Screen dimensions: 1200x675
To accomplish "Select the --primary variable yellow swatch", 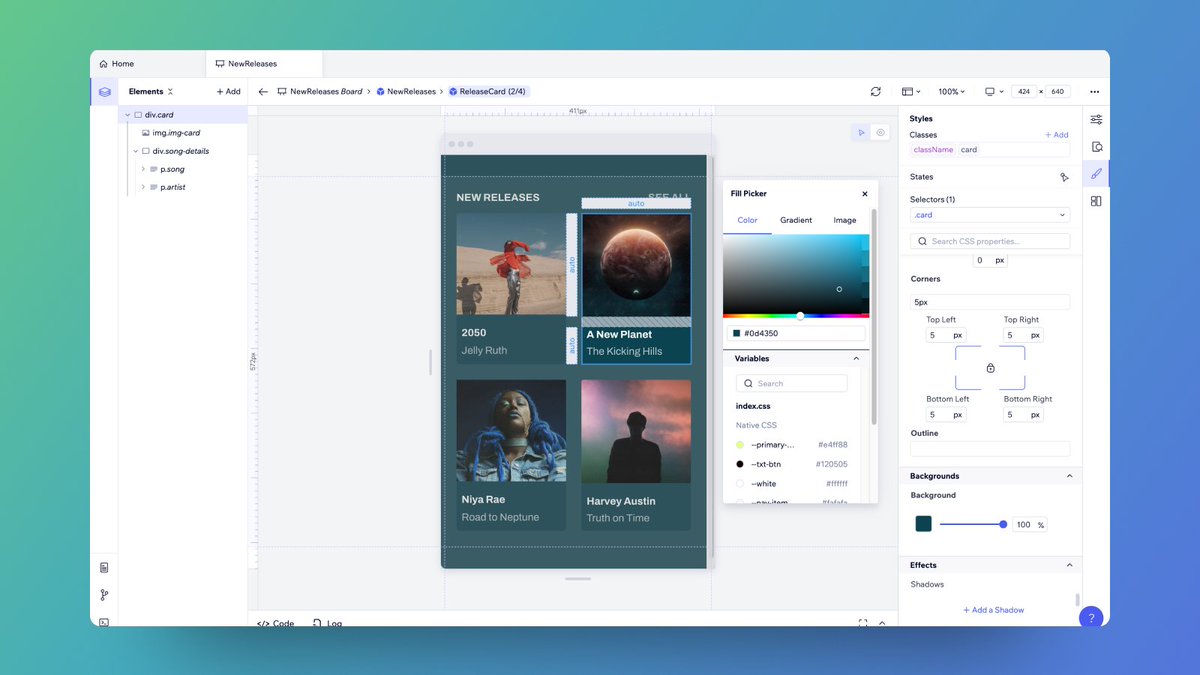I will pos(740,445).
